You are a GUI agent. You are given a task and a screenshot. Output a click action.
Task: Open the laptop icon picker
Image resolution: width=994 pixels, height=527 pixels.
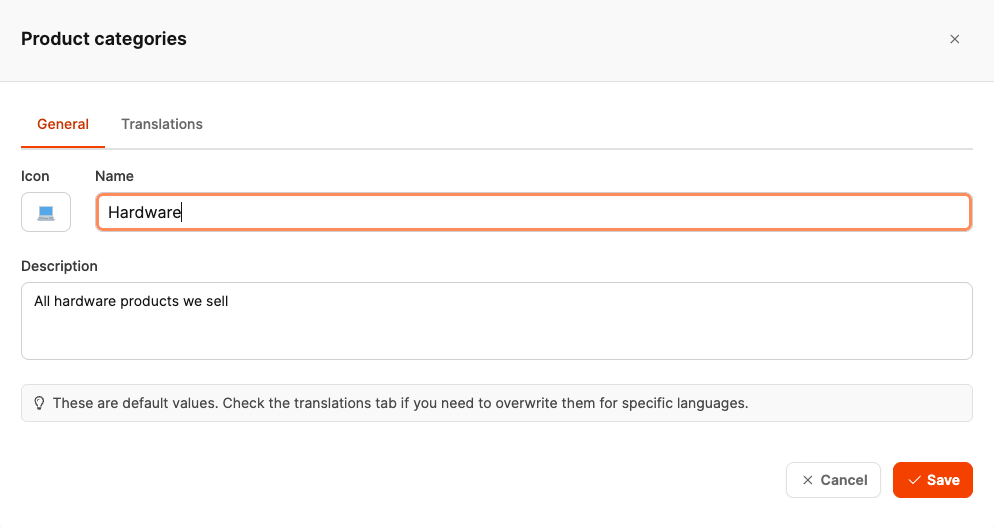[x=46, y=212]
